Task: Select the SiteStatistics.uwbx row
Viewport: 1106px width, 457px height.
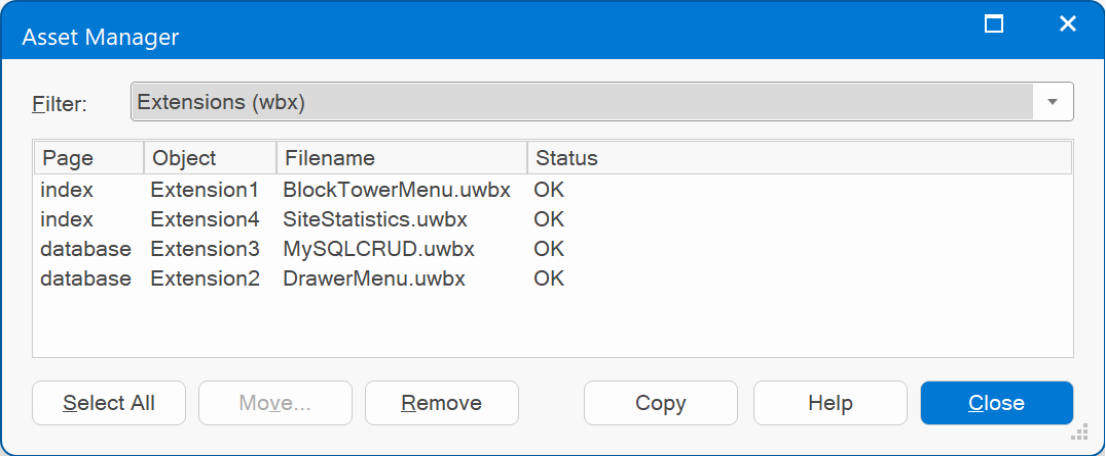Action: tap(553, 219)
